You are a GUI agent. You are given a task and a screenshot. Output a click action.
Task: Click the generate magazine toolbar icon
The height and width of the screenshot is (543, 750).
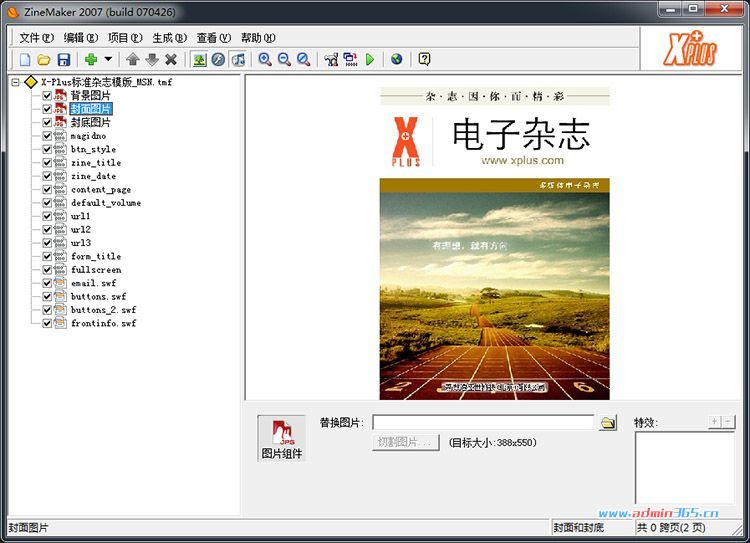tap(351, 59)
